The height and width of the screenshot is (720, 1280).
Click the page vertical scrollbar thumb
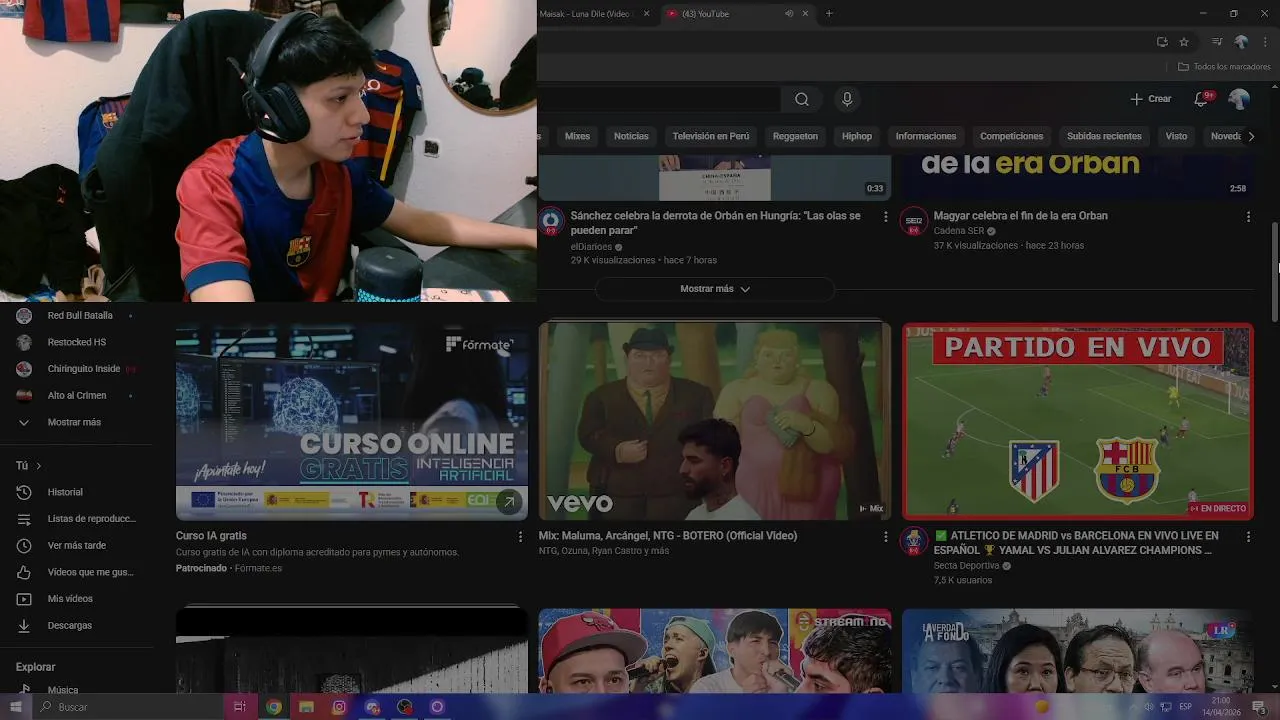click(x=1275, y=271)
